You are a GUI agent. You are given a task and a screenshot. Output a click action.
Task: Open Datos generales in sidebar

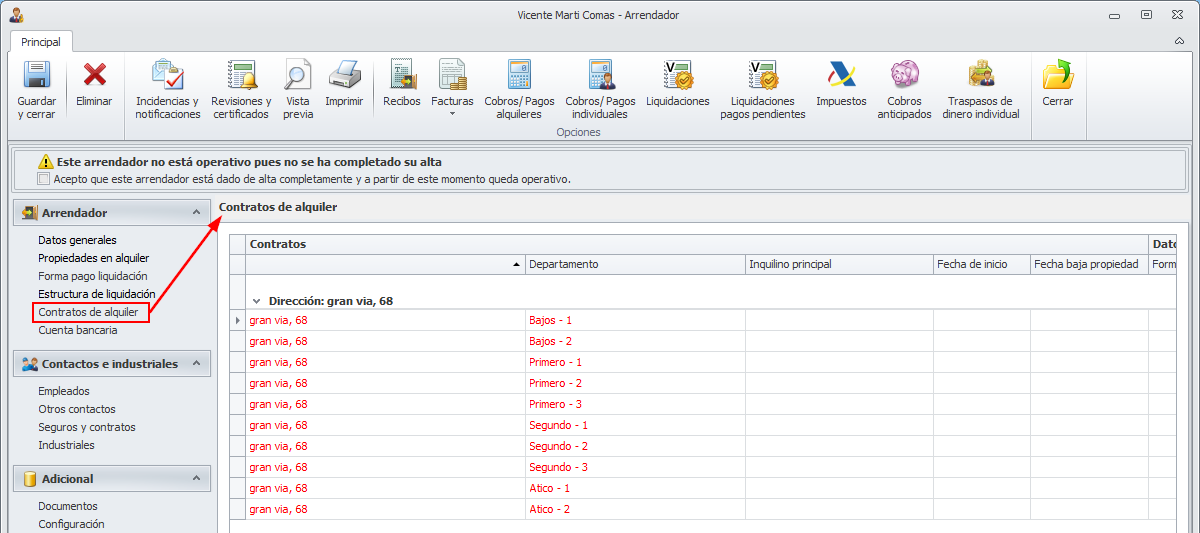coord(77,240)
